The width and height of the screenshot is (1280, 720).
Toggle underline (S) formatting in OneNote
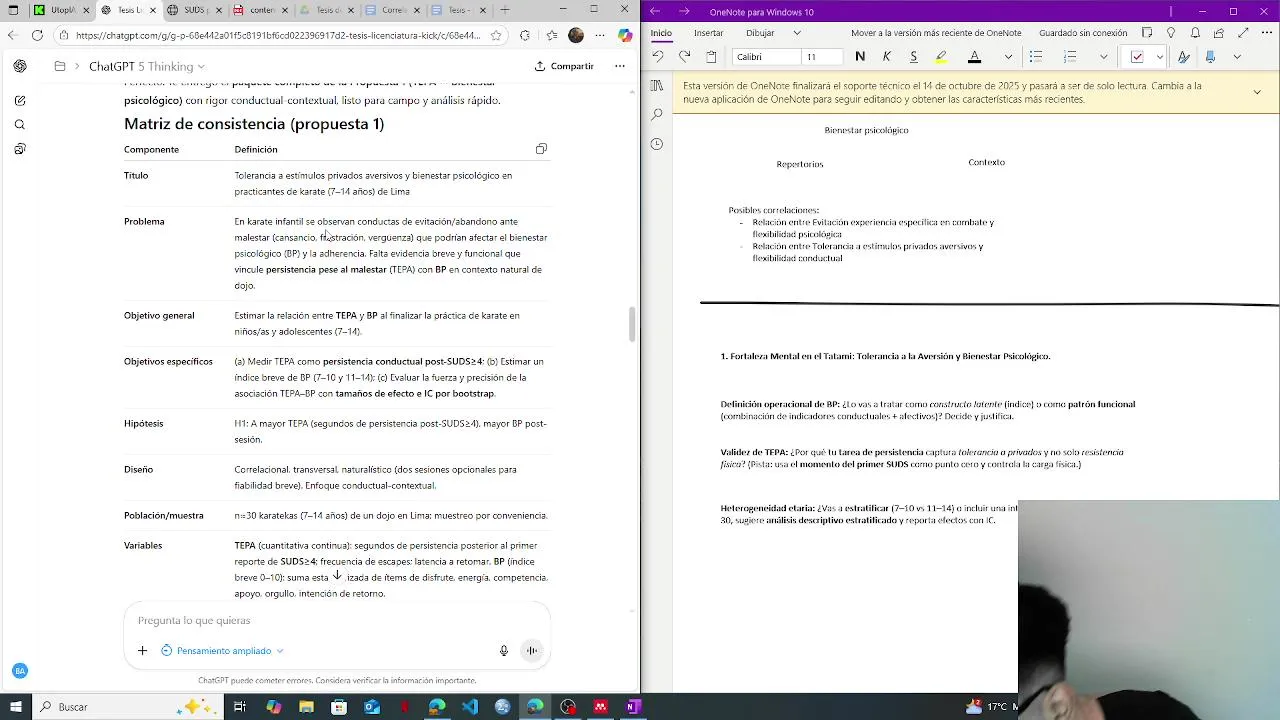(x=913, y=57)
